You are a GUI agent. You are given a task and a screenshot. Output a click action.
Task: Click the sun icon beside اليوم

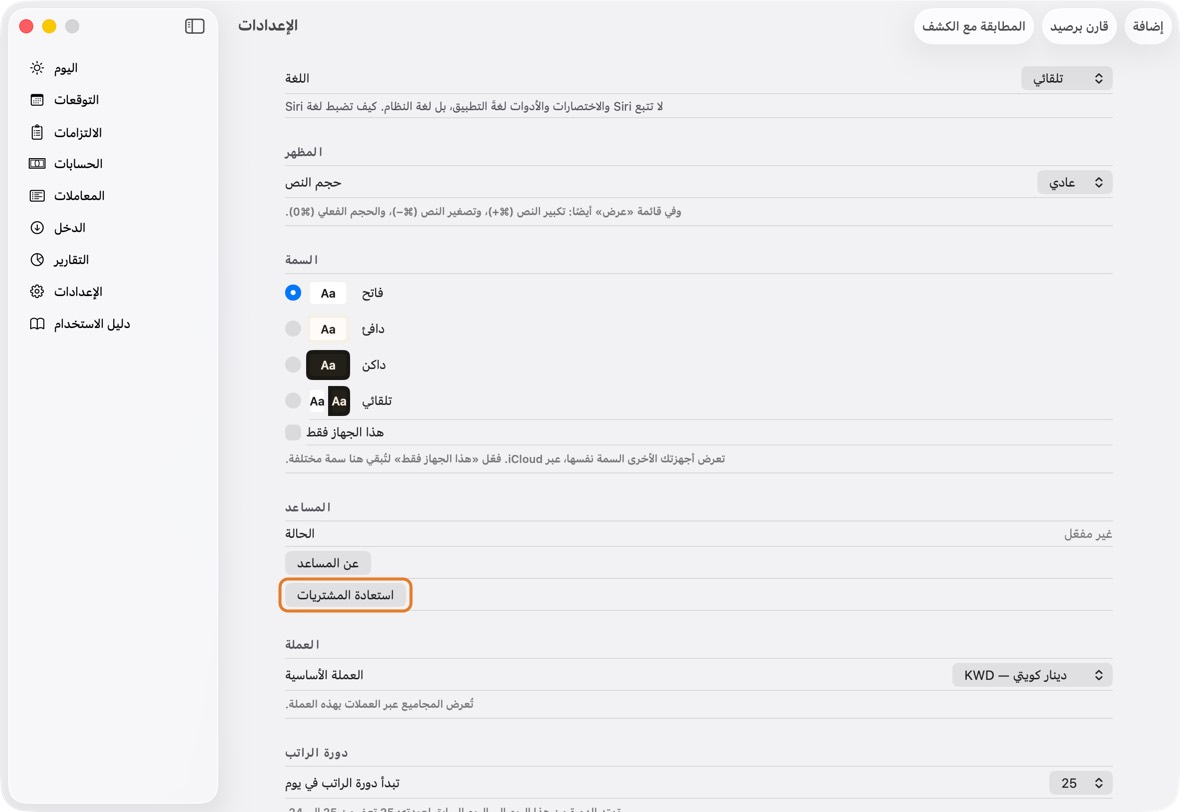click(37, 68)
